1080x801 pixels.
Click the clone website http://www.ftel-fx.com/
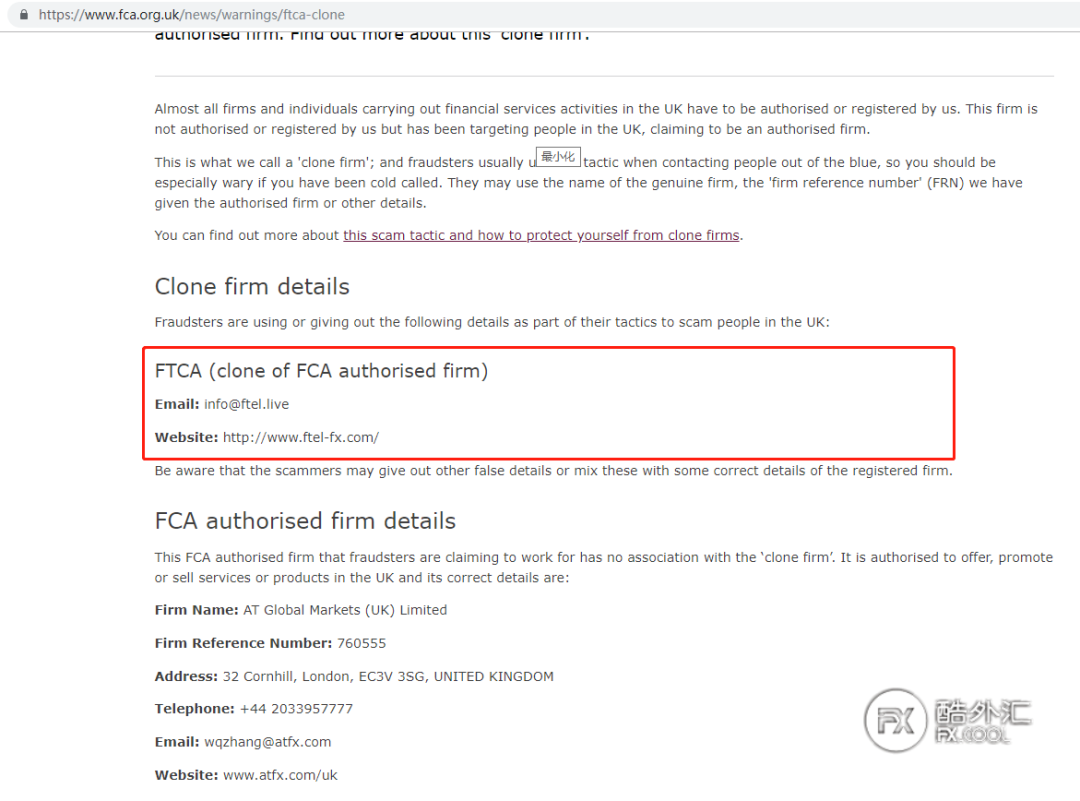tap(300, 437)
